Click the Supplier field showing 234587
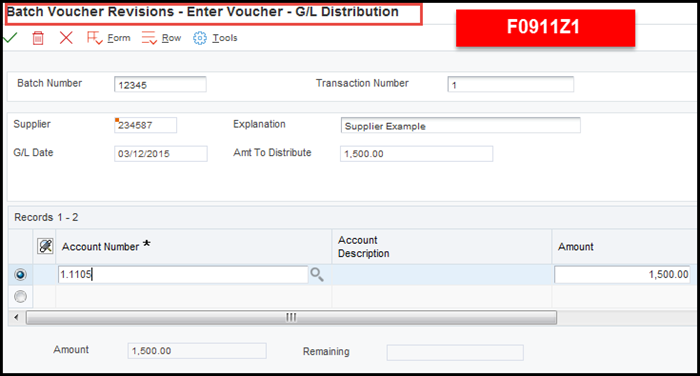700x376 pixels. click(x=146, y=125)
